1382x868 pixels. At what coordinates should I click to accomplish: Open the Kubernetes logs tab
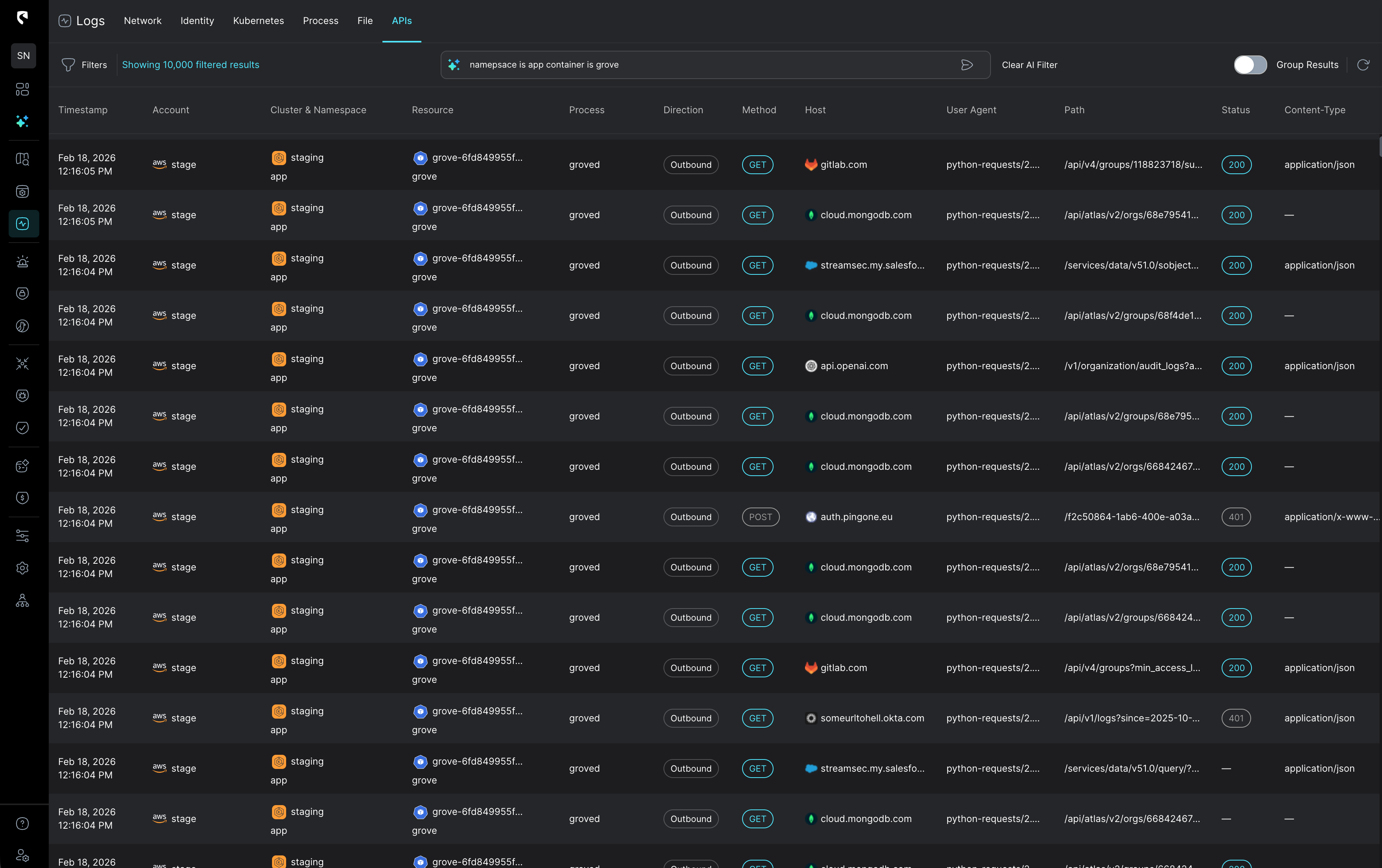(258, 21)
